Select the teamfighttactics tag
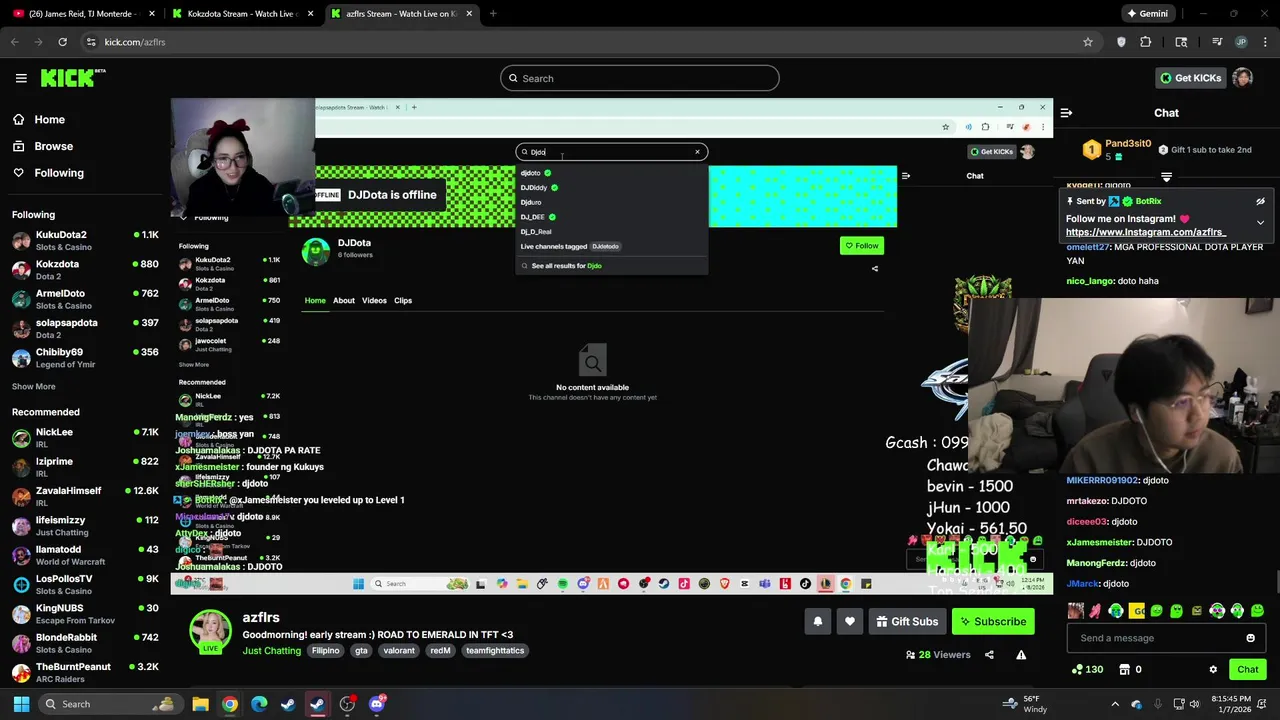1280x720 pixels. click(x=495, y=650)
